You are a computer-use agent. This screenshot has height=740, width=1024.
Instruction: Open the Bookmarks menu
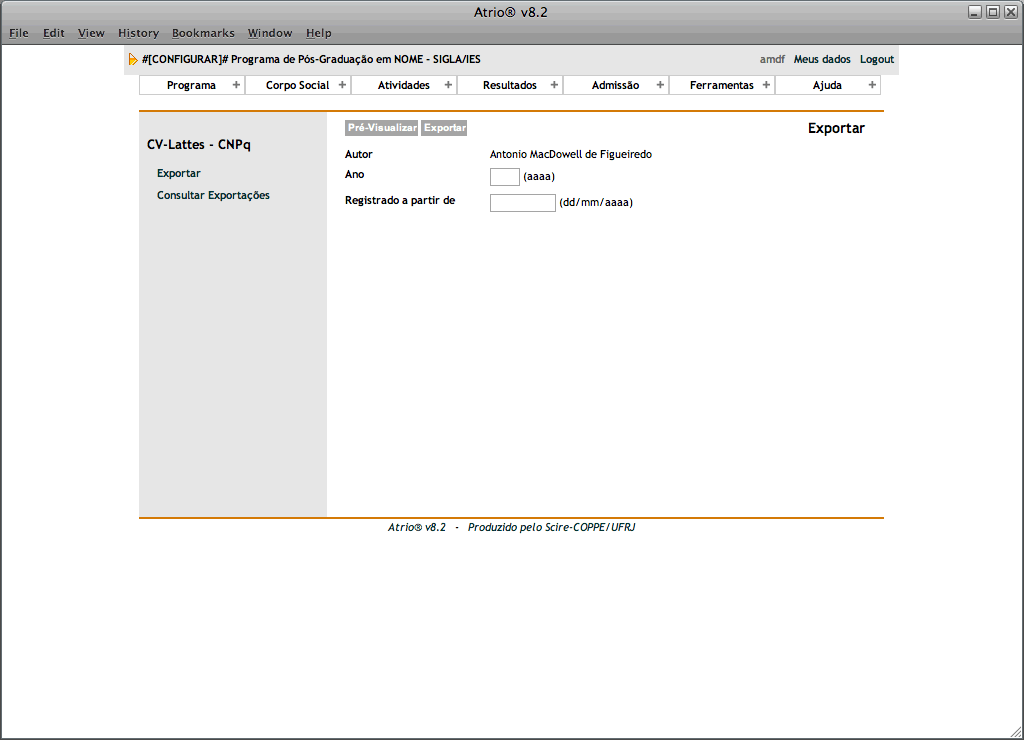(203, 33)
